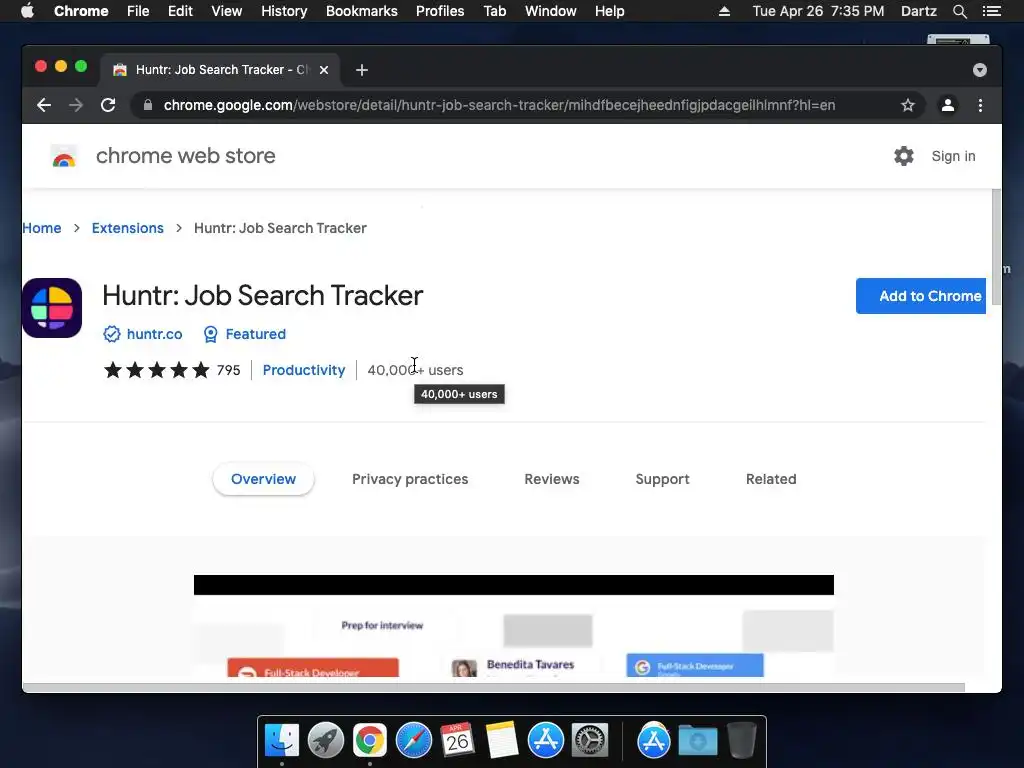Open a new tab with the plus icon
This screenshot has height=768, width=1024.
pyautogui.click(x=362, y=70)
